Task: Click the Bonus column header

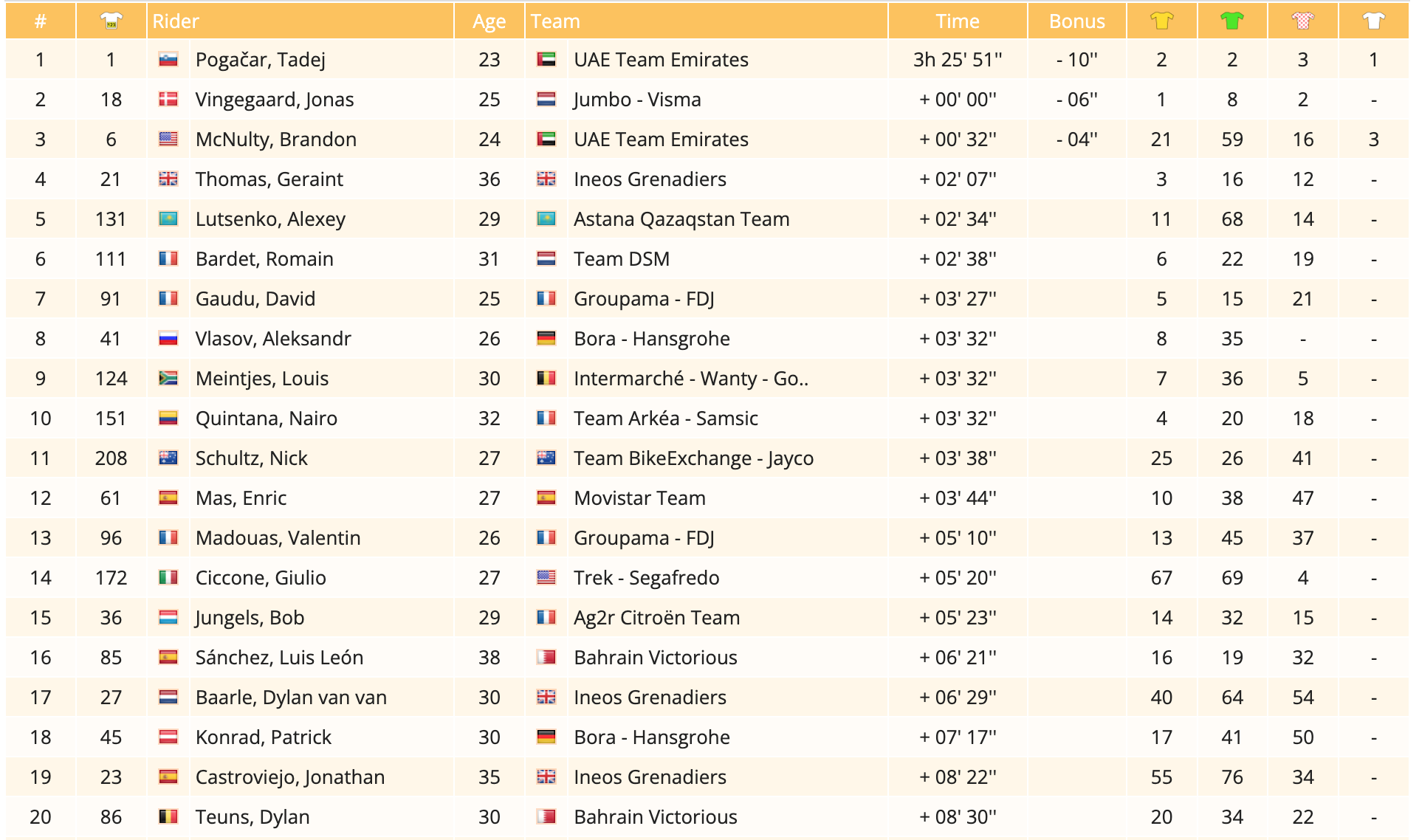Action: 1076,21
